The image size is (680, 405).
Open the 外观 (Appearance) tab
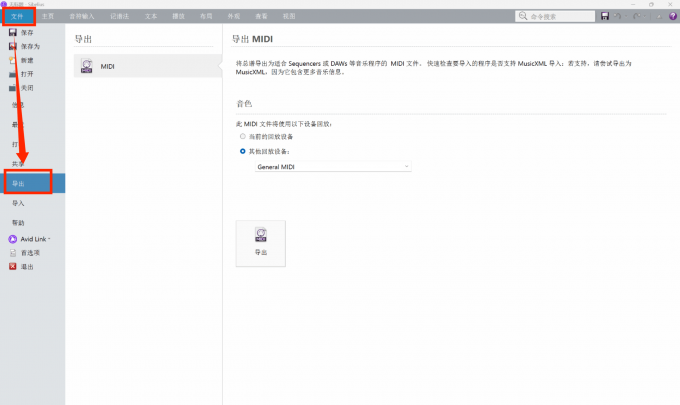[x=234, y=16]
